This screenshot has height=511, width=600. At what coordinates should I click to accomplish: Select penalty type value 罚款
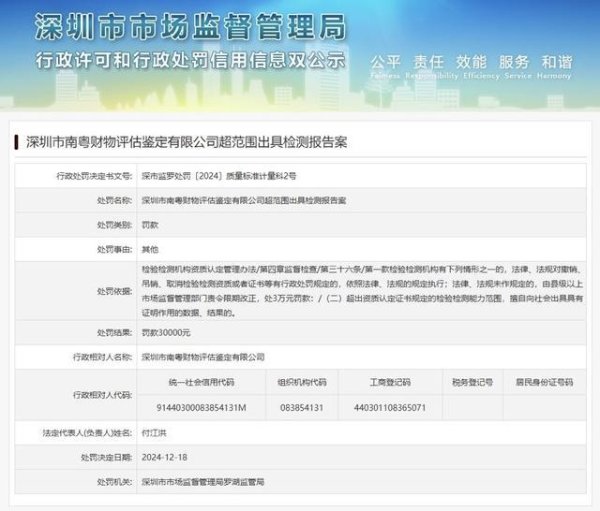click(150, 225)
